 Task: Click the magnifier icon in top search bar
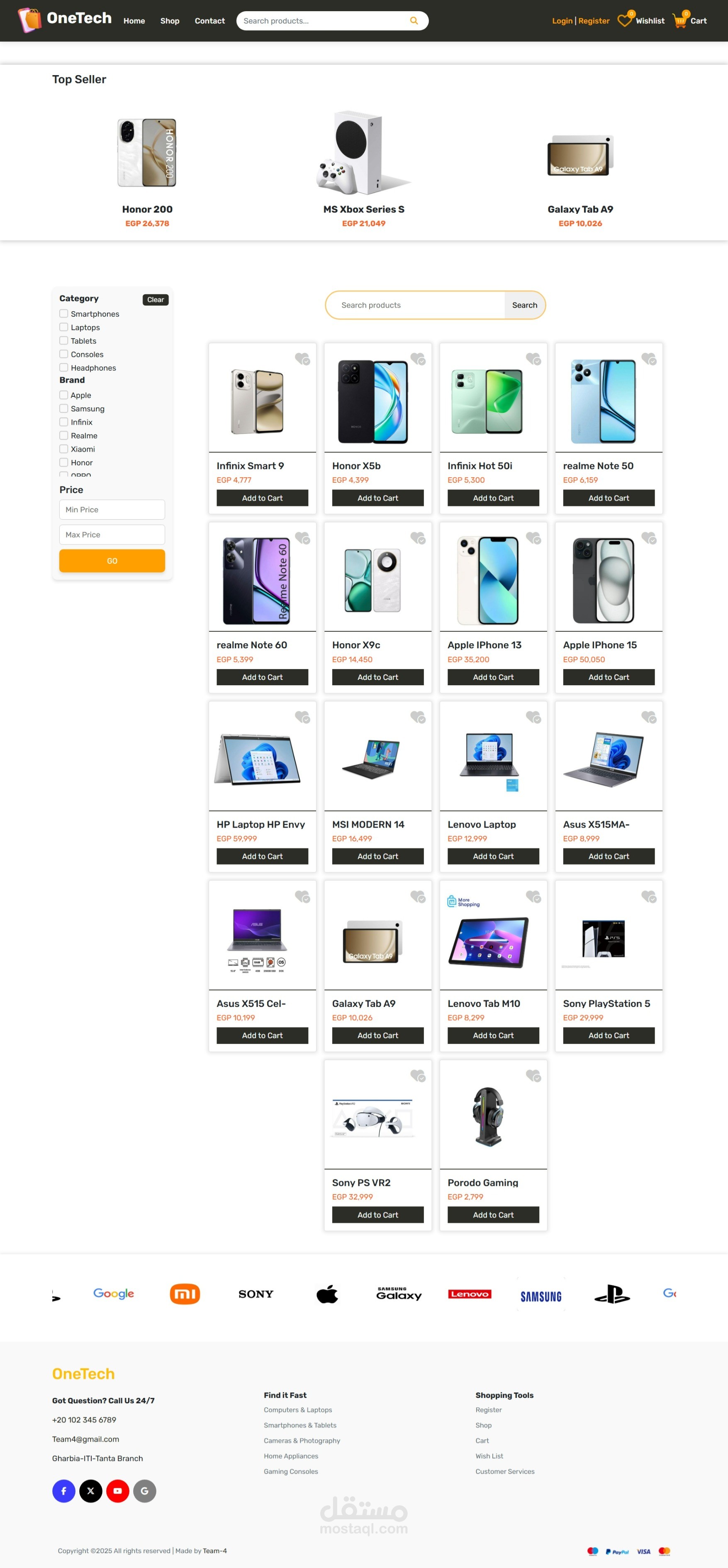point(414,21)
